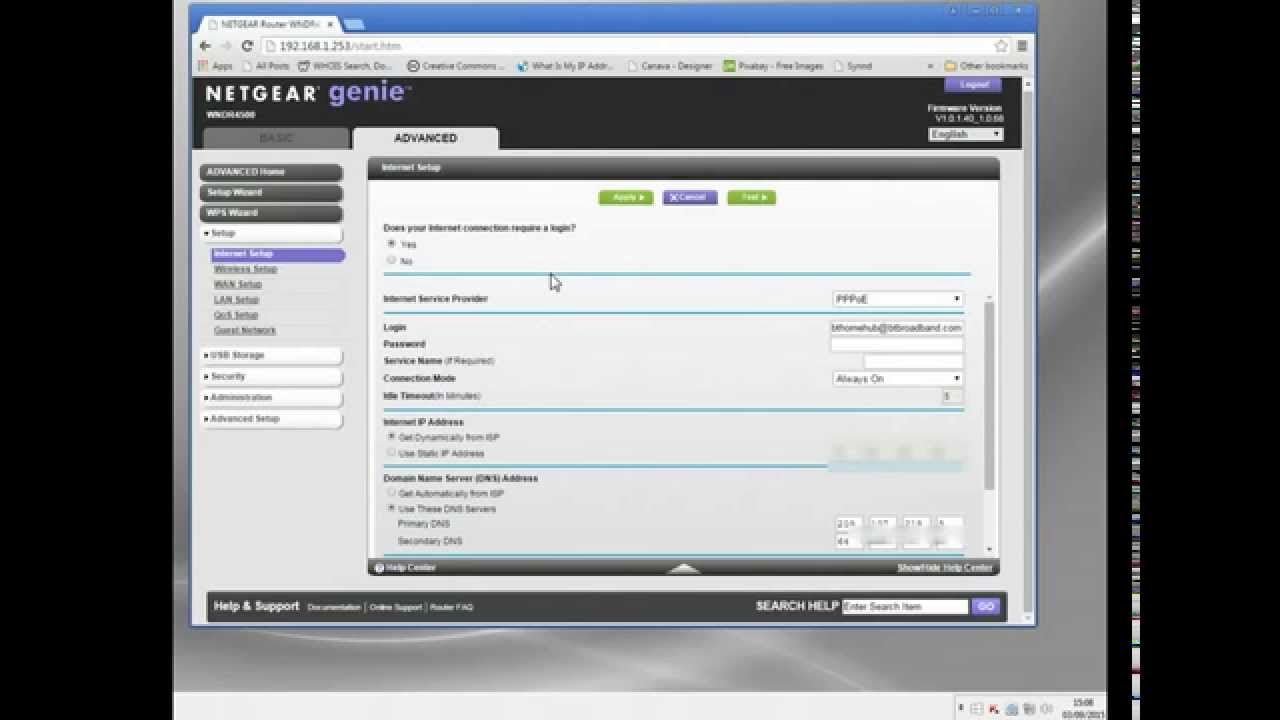This screenshot has height=720, width=1280.
Task: Close the NETGEAR Router tab
Action: (331, 23)
